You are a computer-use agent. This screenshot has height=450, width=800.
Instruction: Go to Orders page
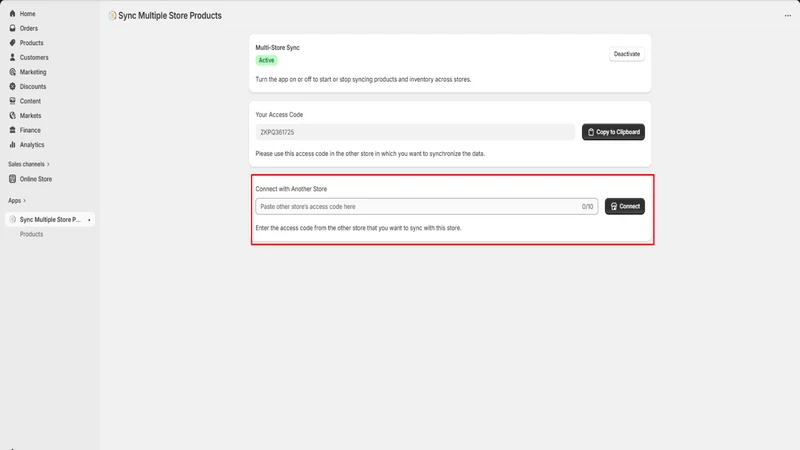29,29
